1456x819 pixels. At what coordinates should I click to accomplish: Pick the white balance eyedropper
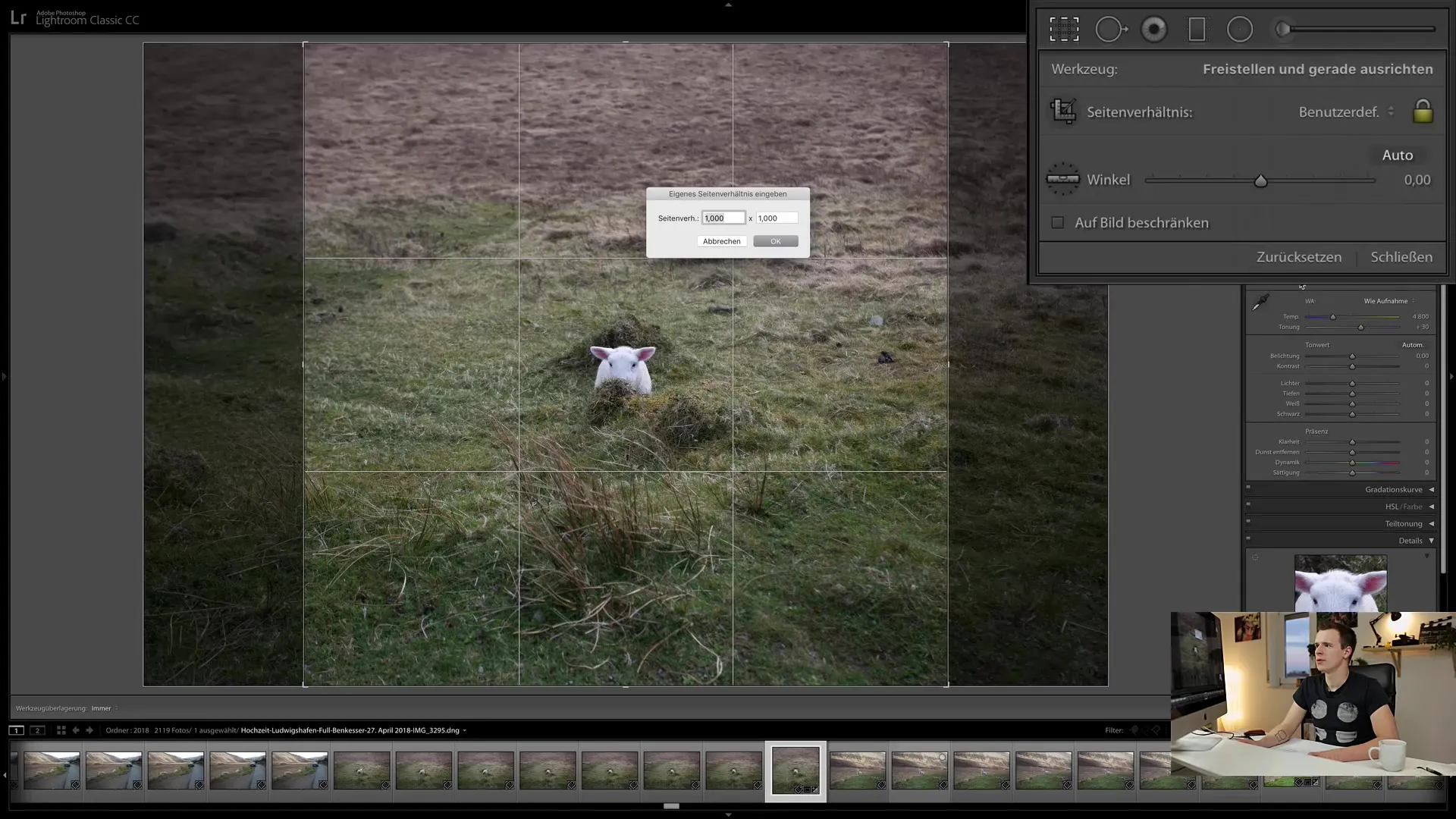tap(1260, 302)
